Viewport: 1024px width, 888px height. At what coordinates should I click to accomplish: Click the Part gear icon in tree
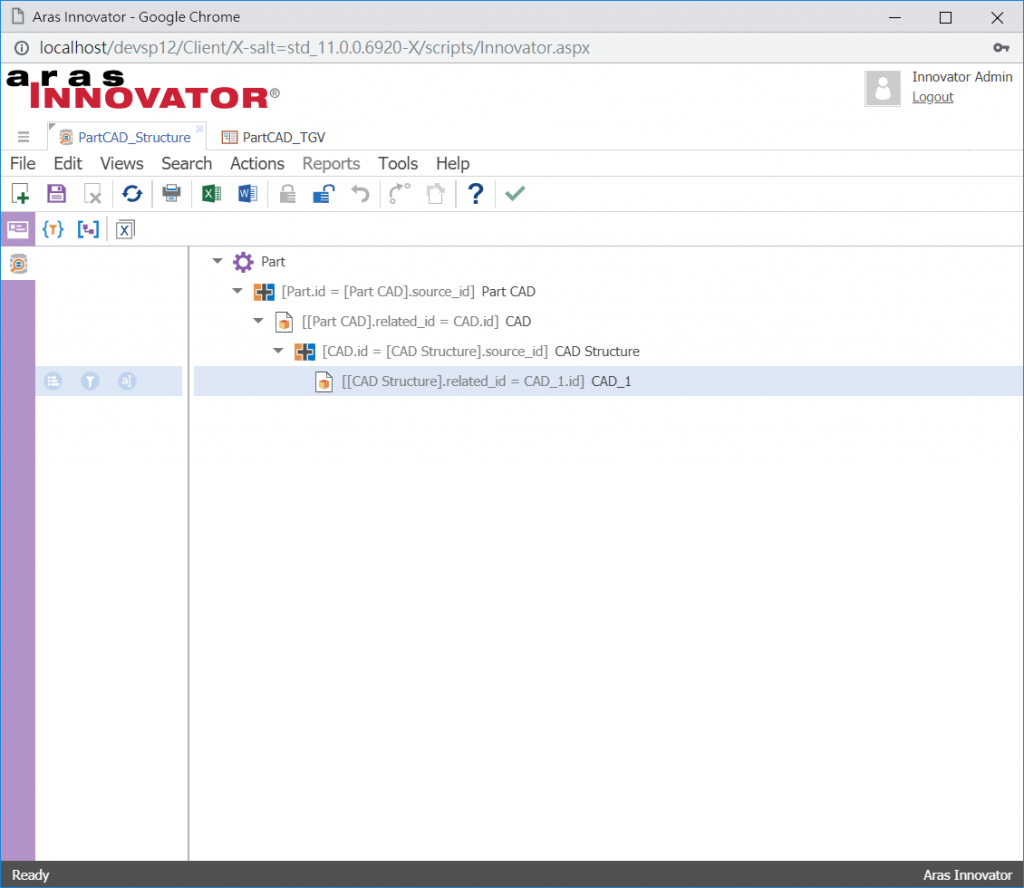243,262
